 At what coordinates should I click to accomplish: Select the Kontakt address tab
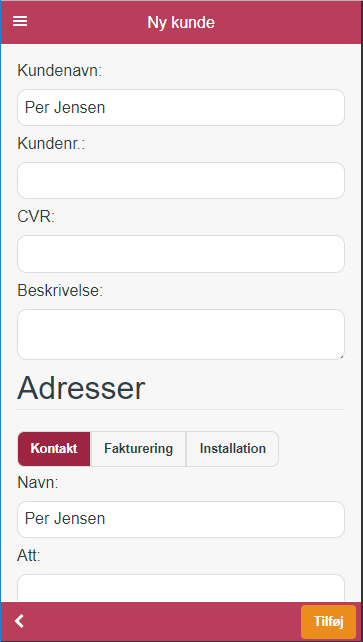coord(54,448)
